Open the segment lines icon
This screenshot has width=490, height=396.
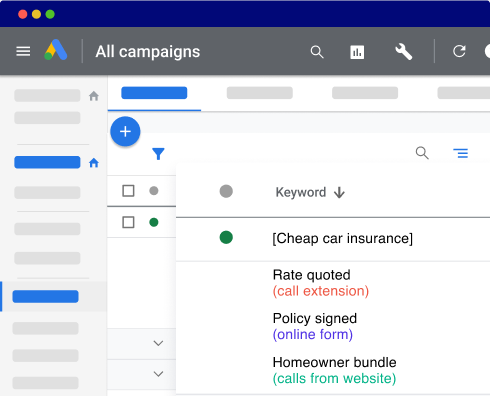click(461, 153)
